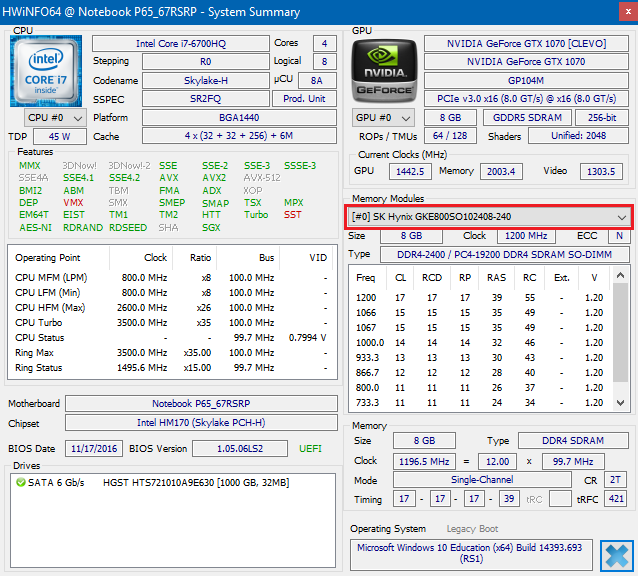Click the Intel Core i7-6700HQ name field

(181, 44)
